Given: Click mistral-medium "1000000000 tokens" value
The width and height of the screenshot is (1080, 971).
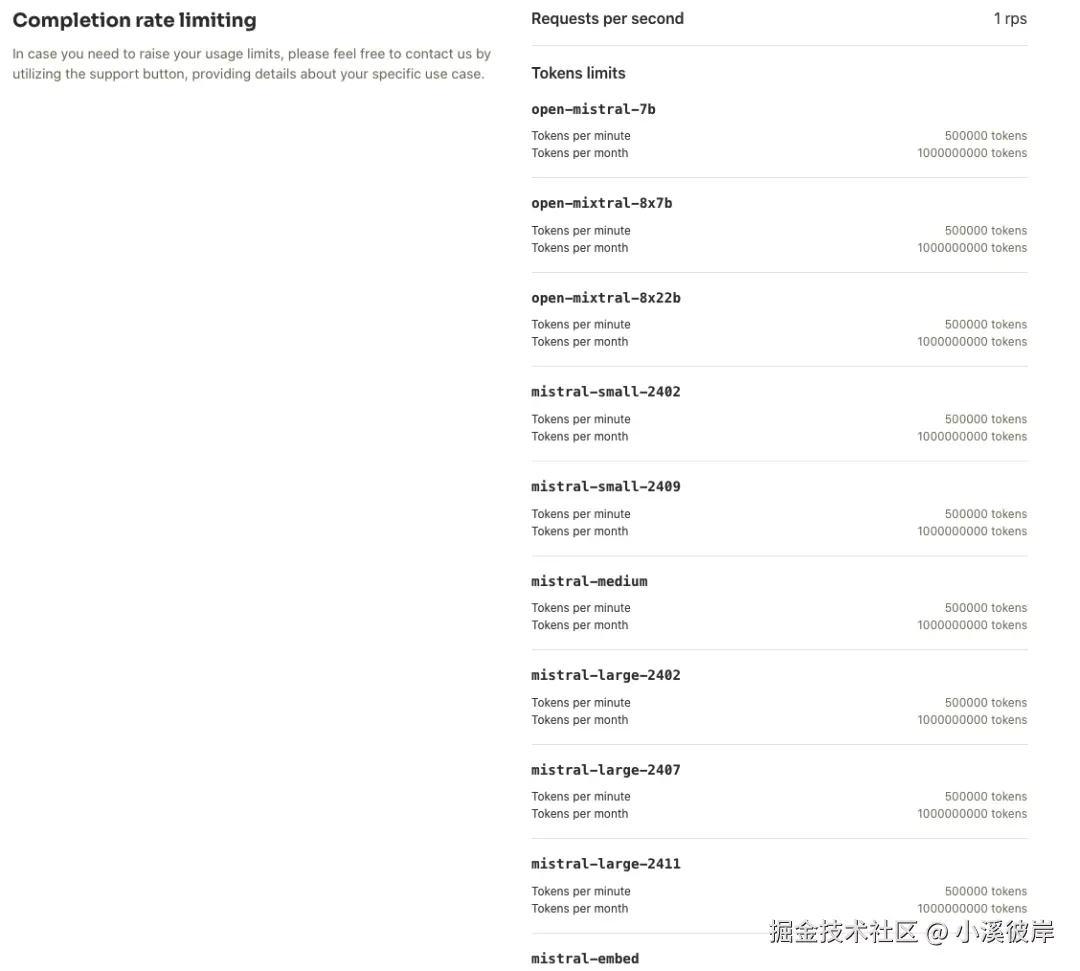Looking at the screenshot, I should point(972,625).
